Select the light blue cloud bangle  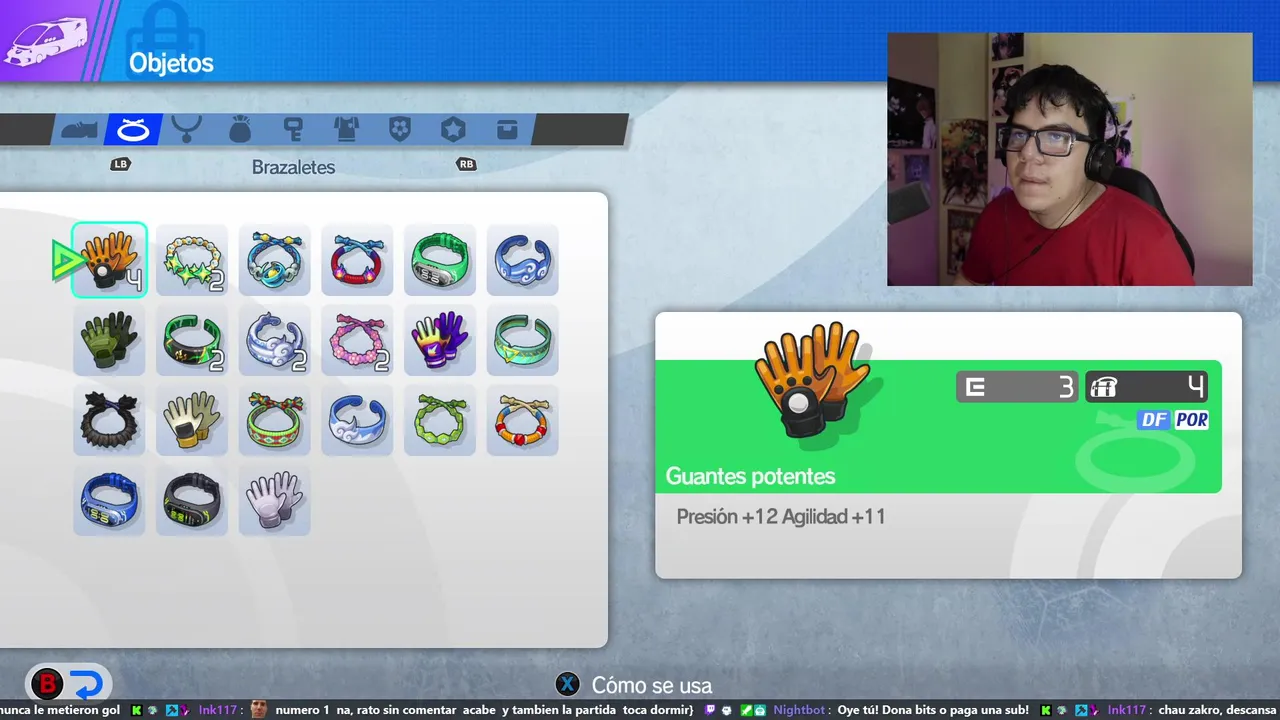tap(357, 420)
